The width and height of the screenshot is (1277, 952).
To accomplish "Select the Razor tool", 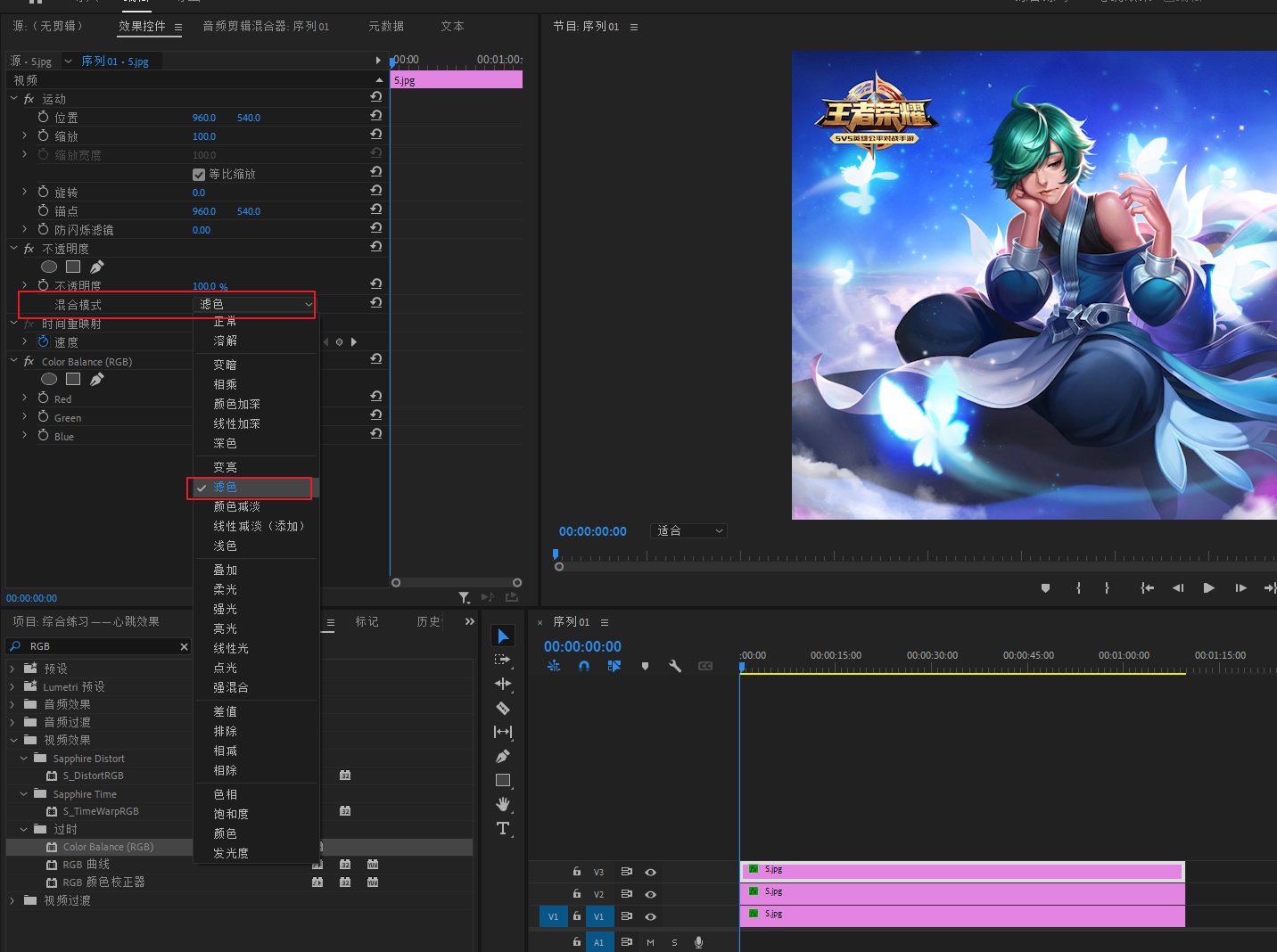I will click(503, 708).
